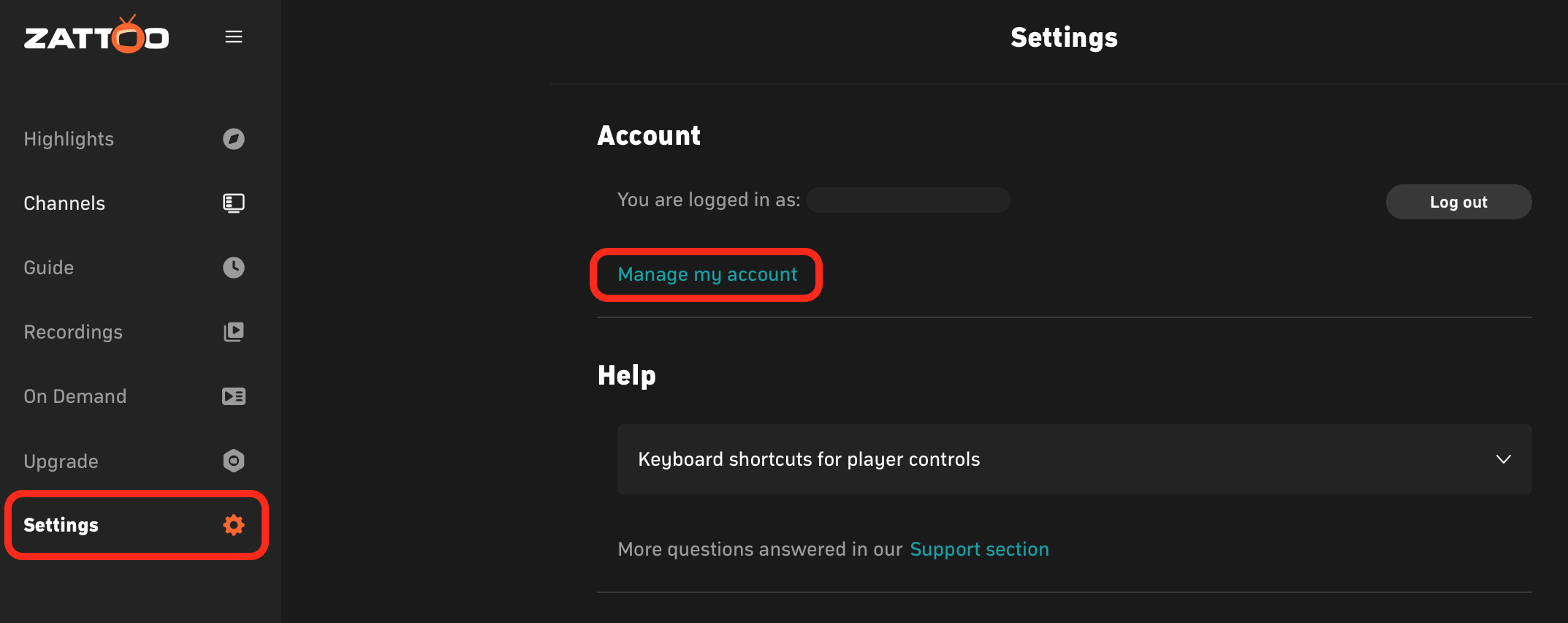Click the Channels TV icon
This screenshot has width=1568, height=623.
233,203
